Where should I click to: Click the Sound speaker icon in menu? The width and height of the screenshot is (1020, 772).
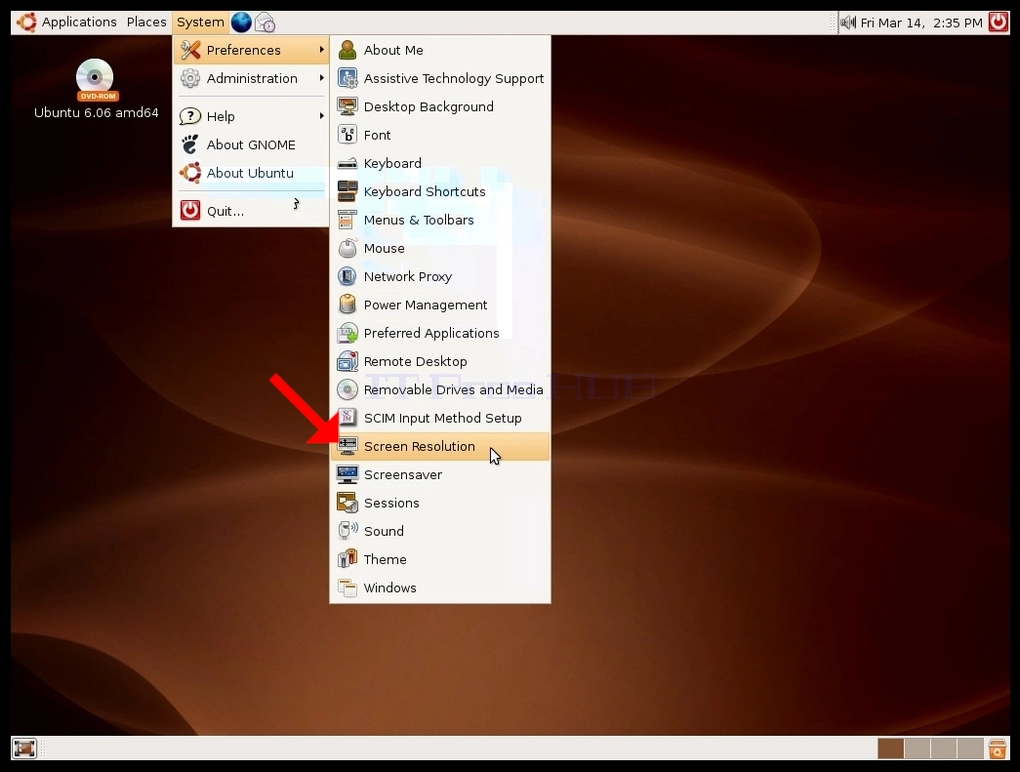347,531
